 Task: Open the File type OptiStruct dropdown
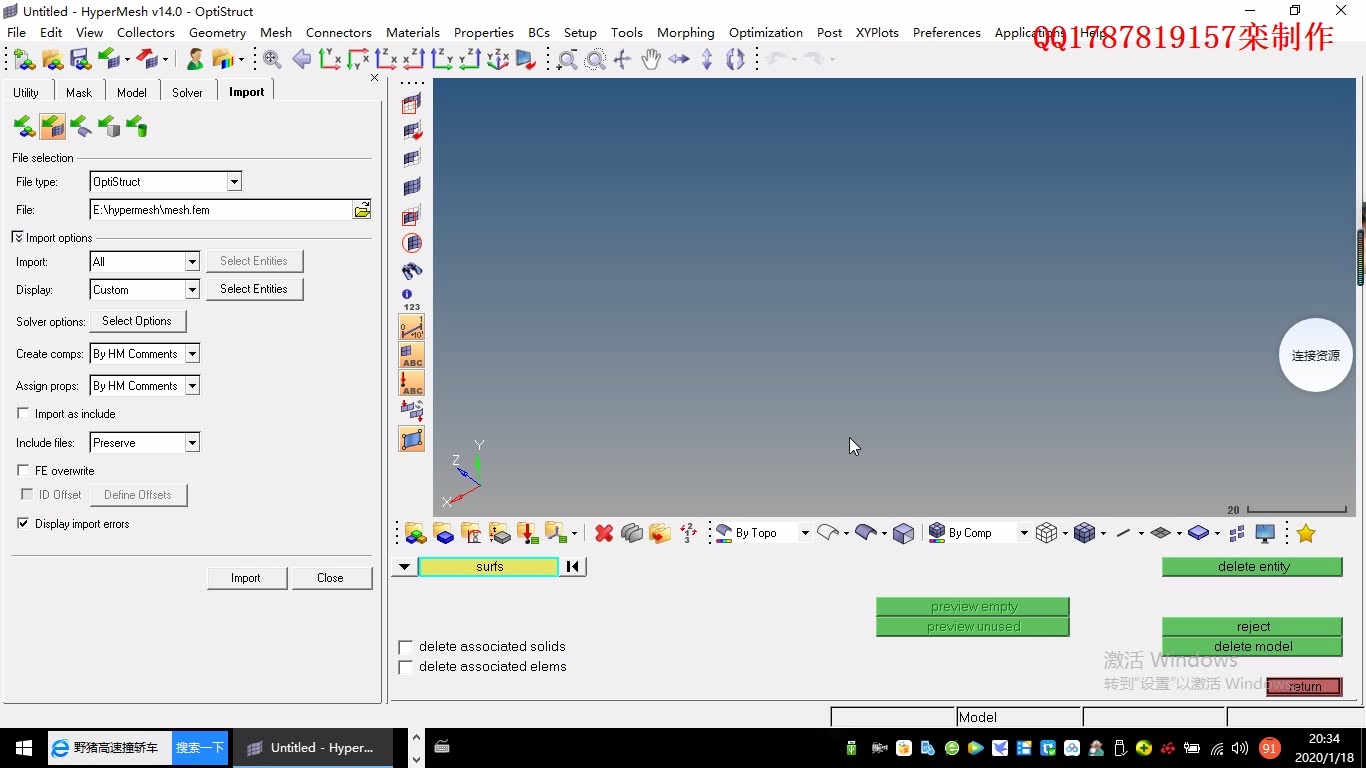click(x=234, y=182)
